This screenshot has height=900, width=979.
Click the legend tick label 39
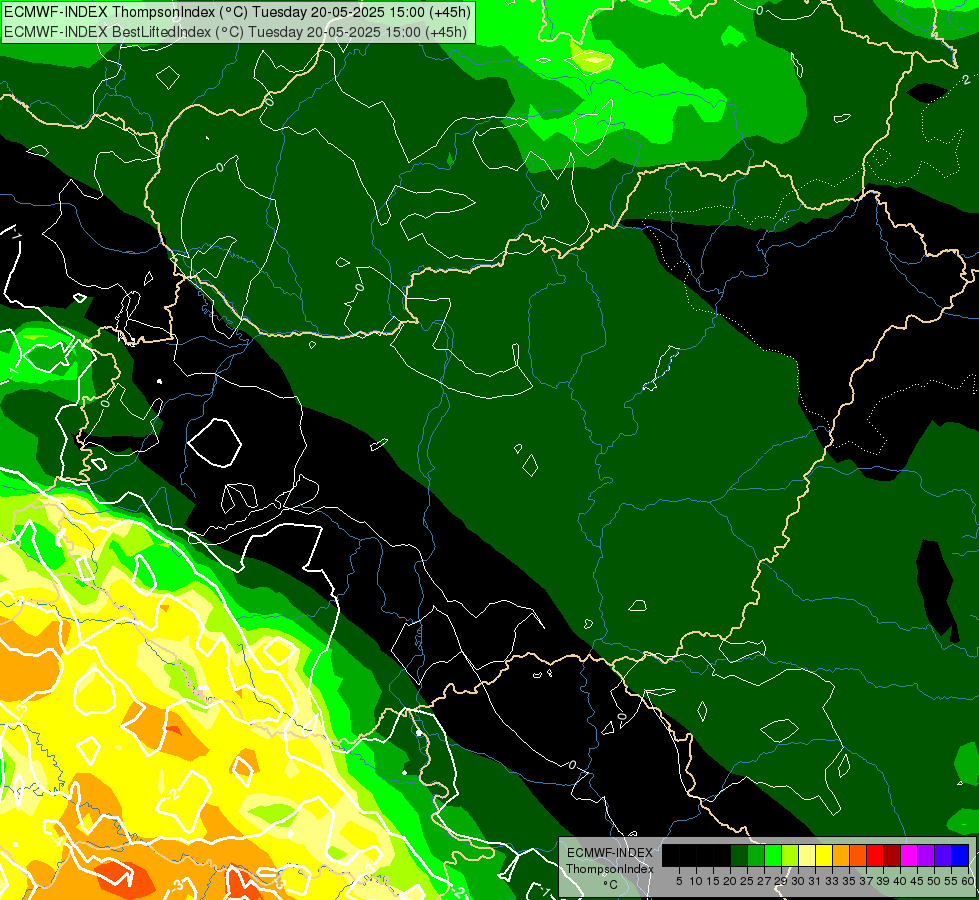pos(883,881)
